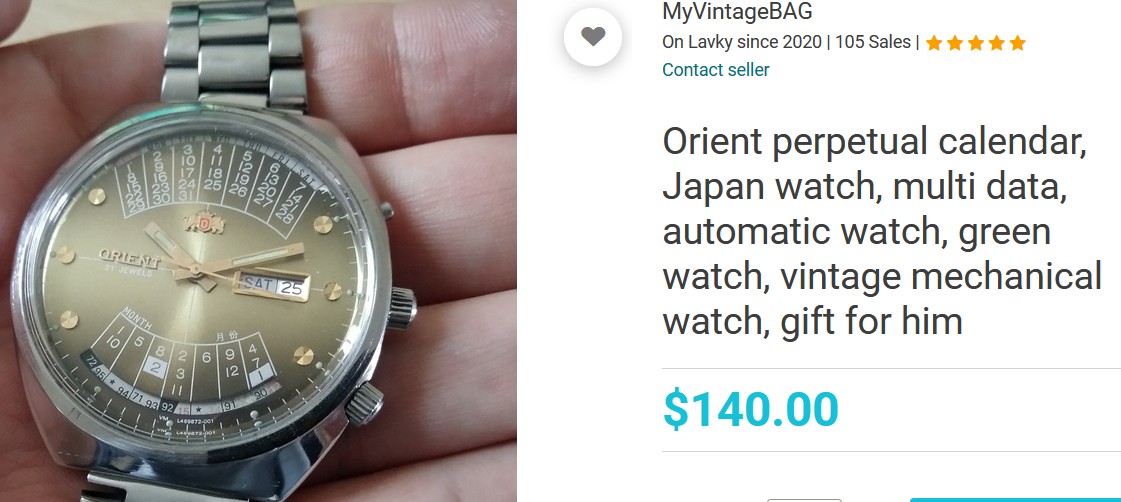Click the third orange rating star
The image size is (1121, 502).
[976, 43]
